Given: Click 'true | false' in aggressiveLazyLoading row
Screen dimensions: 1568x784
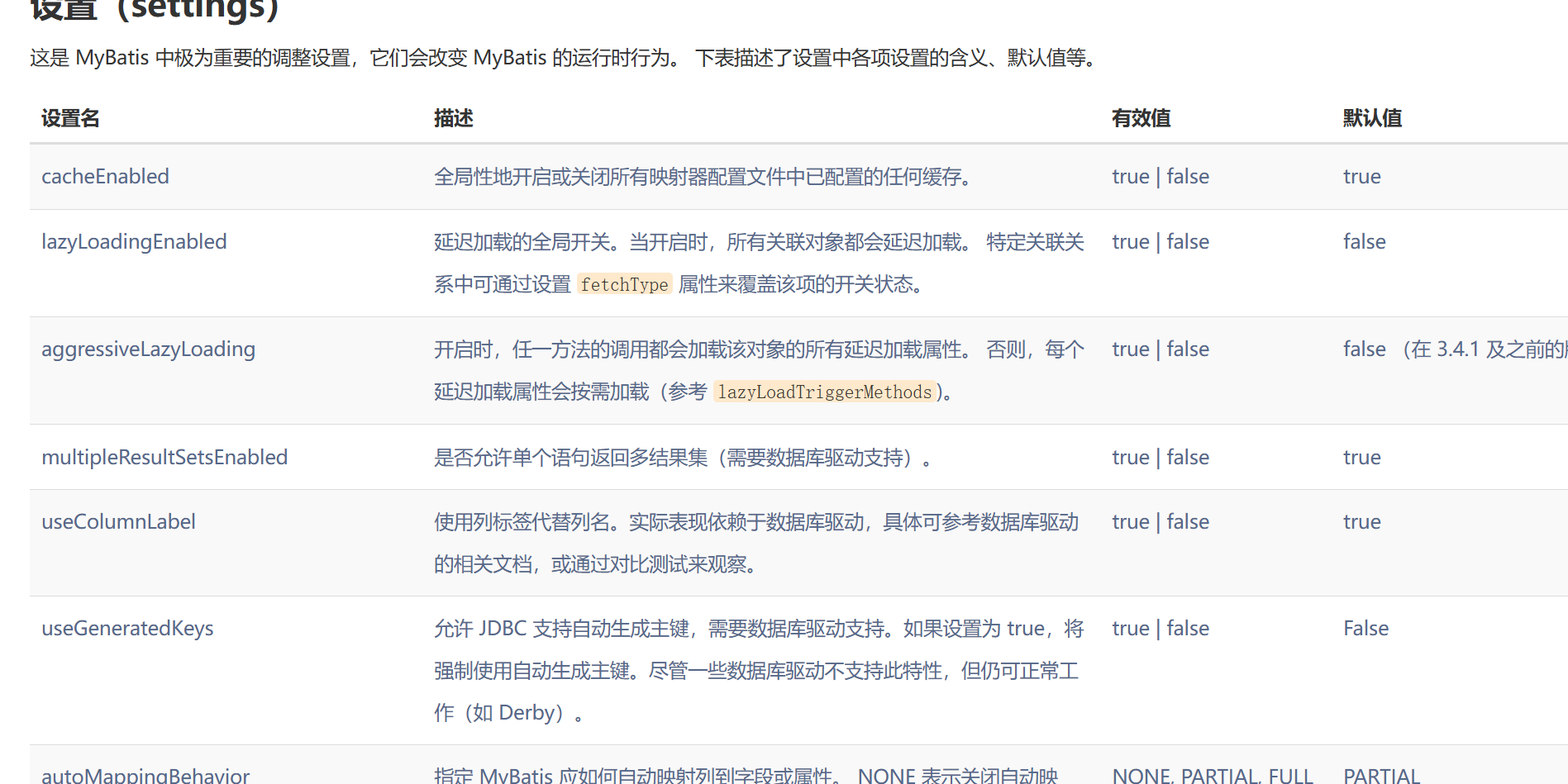Looking at the screenshot, I should click(1161, 349).
